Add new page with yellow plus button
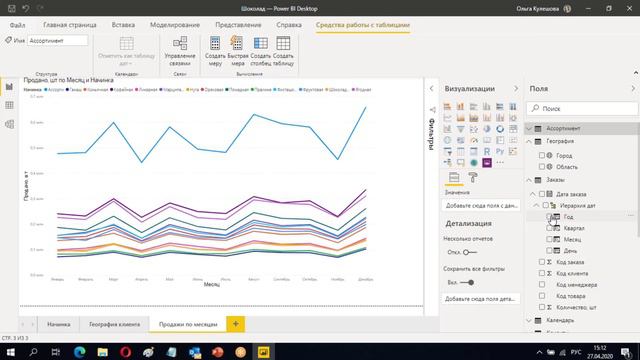 tap(236, 324)
